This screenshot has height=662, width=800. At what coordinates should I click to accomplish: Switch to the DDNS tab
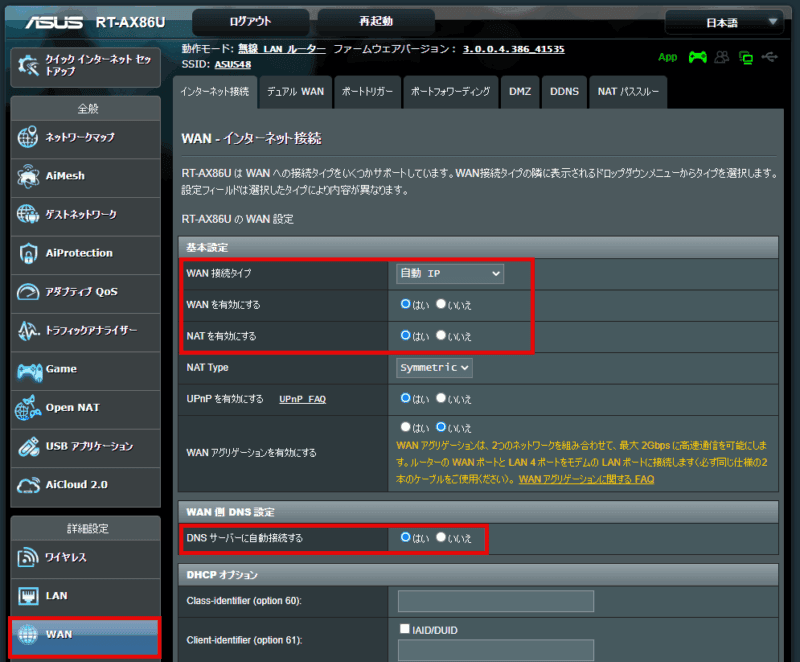coord(564,92)
